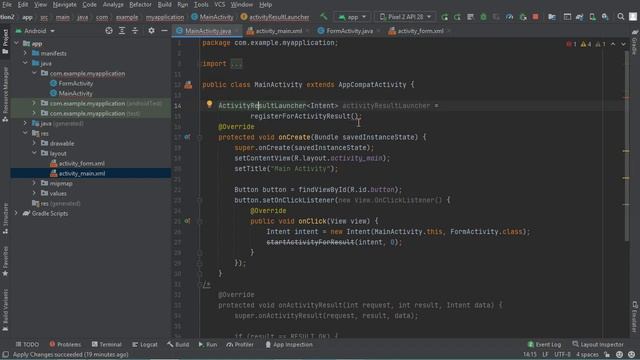The width and height of the screenshot is (640, 360).
Task: Click Expand All icon in Project panel
Action: point(122,31)
